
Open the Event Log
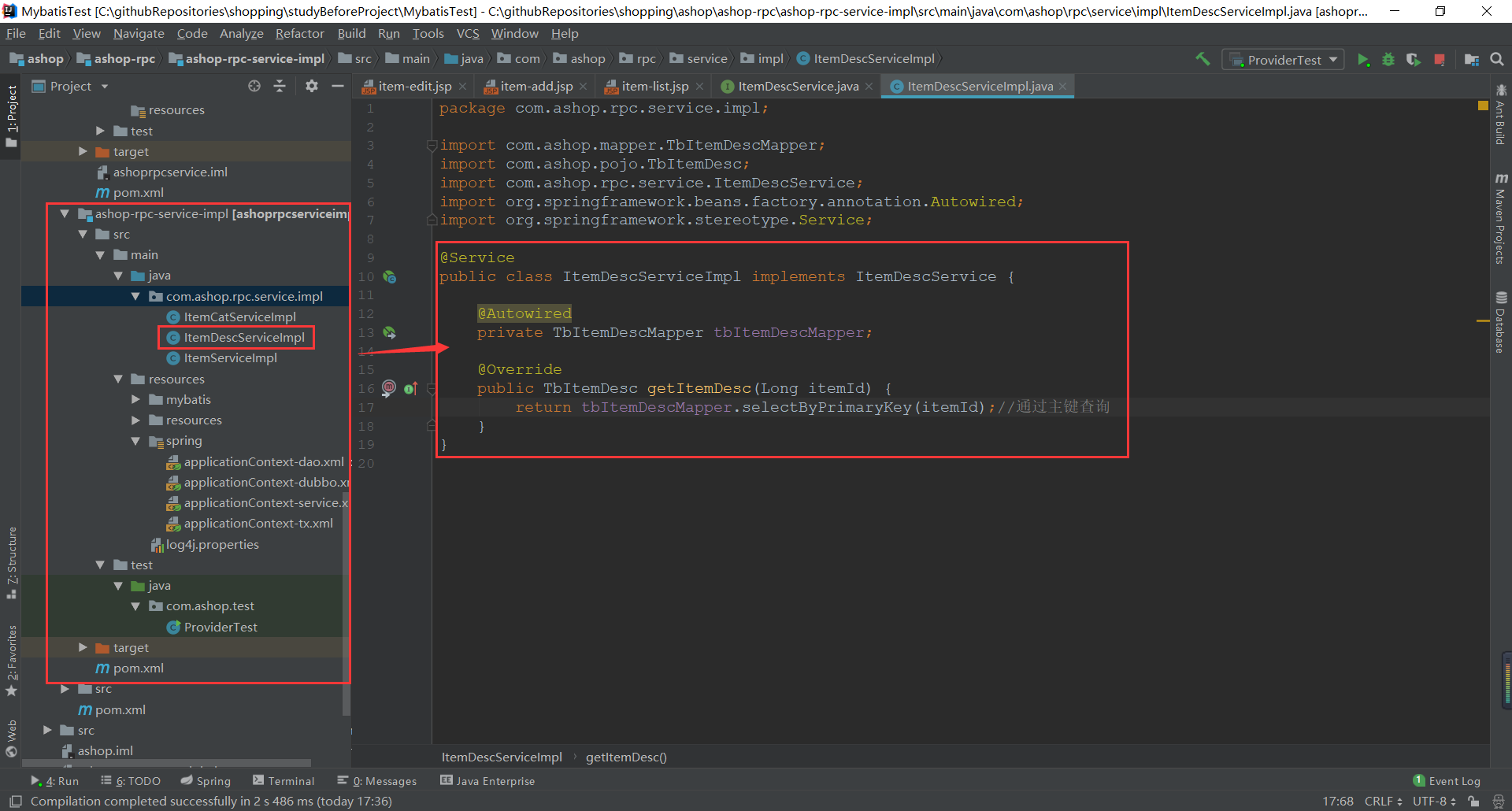[x=1447, y=781]
